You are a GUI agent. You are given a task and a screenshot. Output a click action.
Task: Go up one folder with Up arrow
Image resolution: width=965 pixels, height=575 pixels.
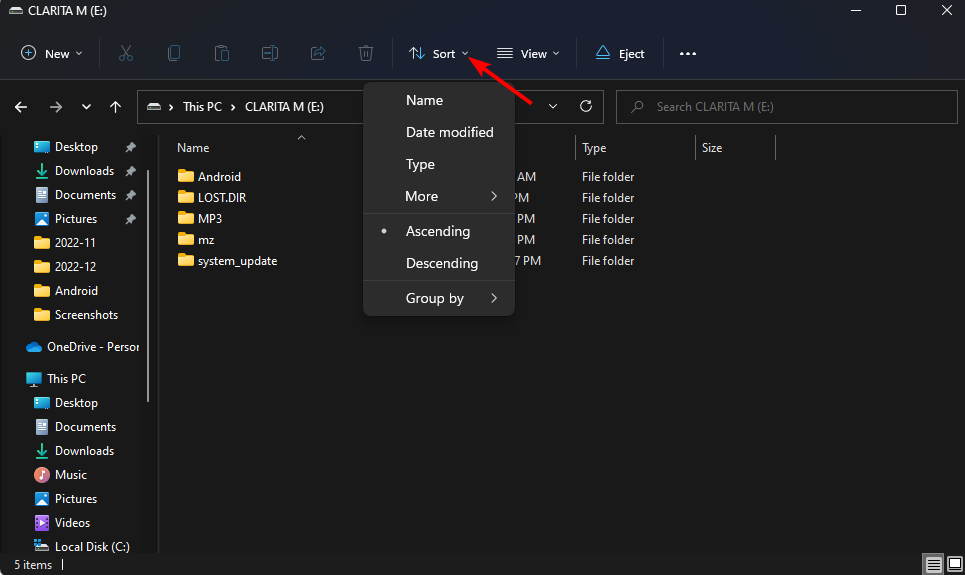tap(116, 107)
